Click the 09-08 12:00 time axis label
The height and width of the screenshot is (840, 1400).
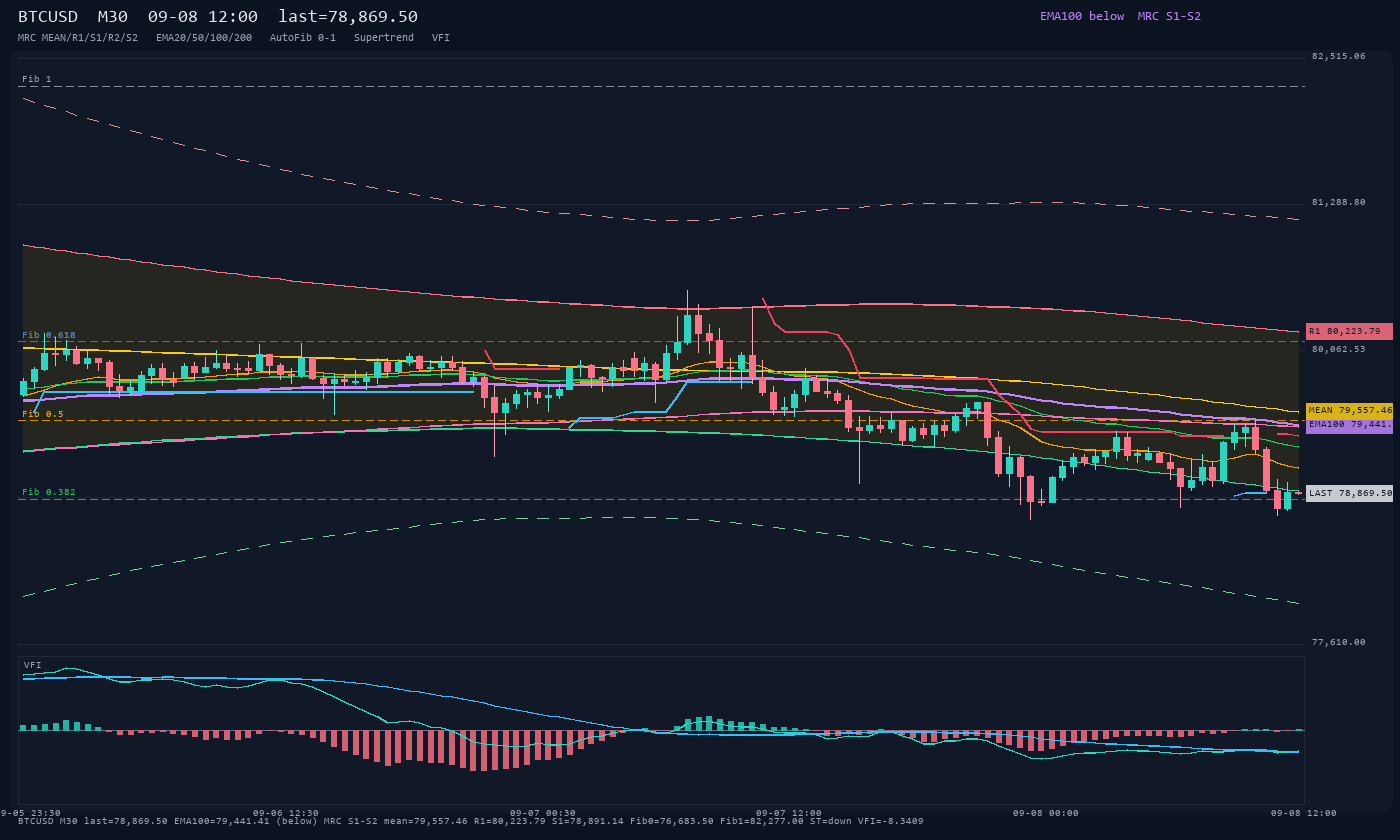tap(1303, 813)
